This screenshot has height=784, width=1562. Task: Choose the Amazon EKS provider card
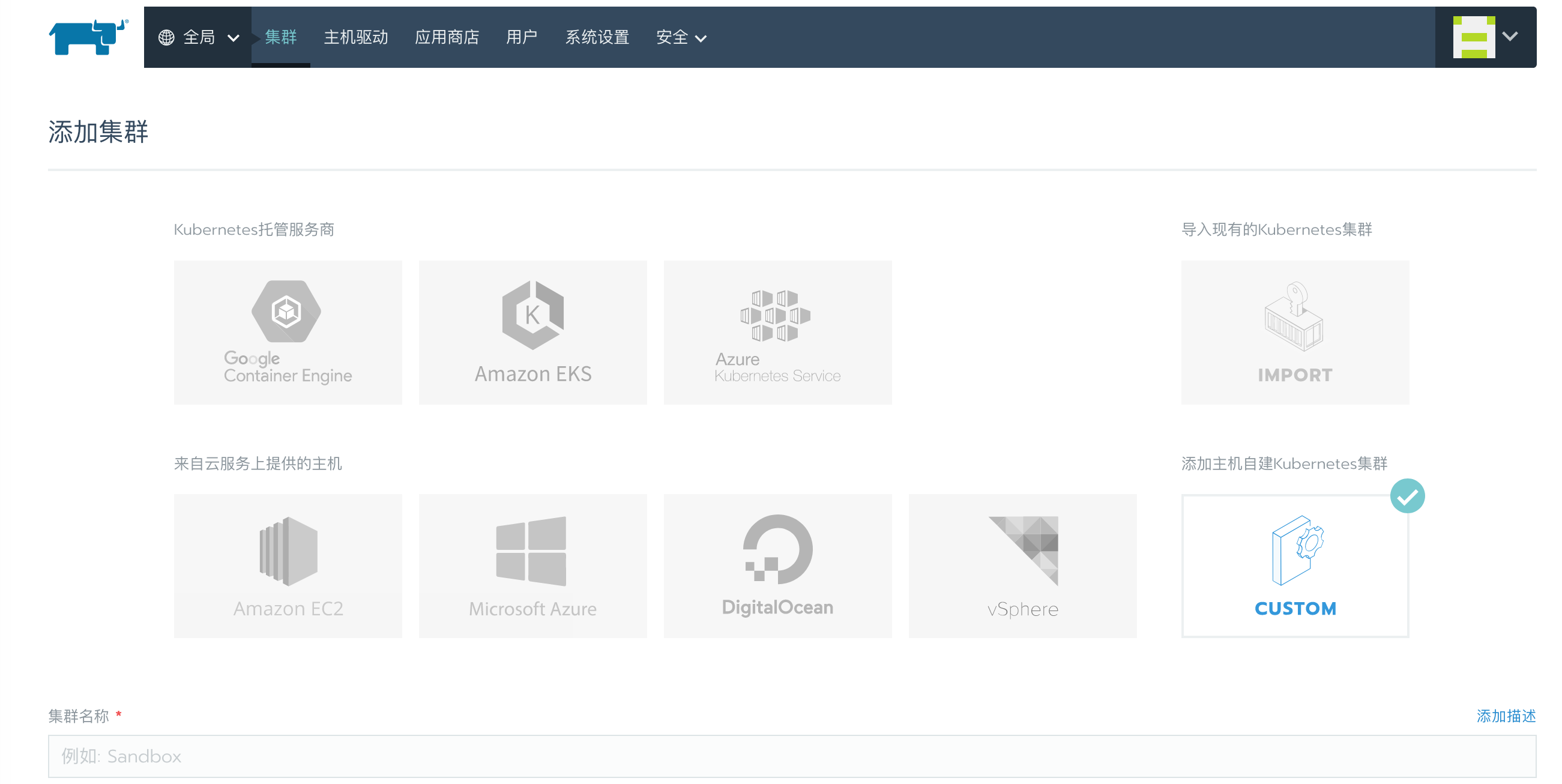(533, 333)
